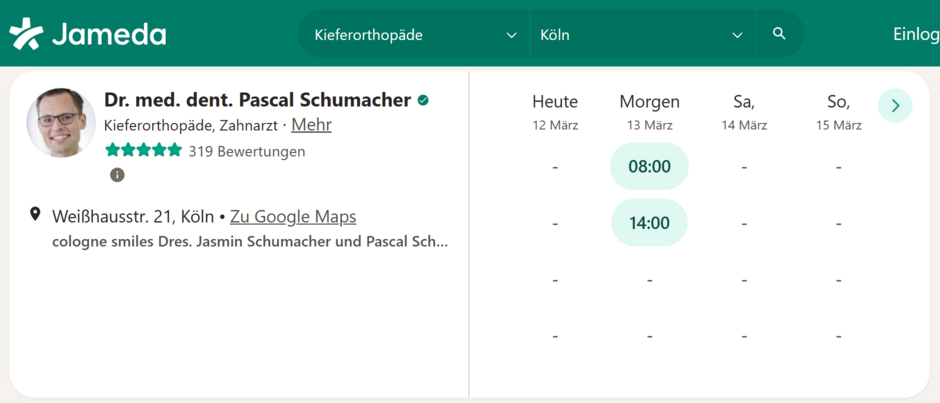940x403 pixels.
Task: Click the five-star rating icons
Action: 143,151
